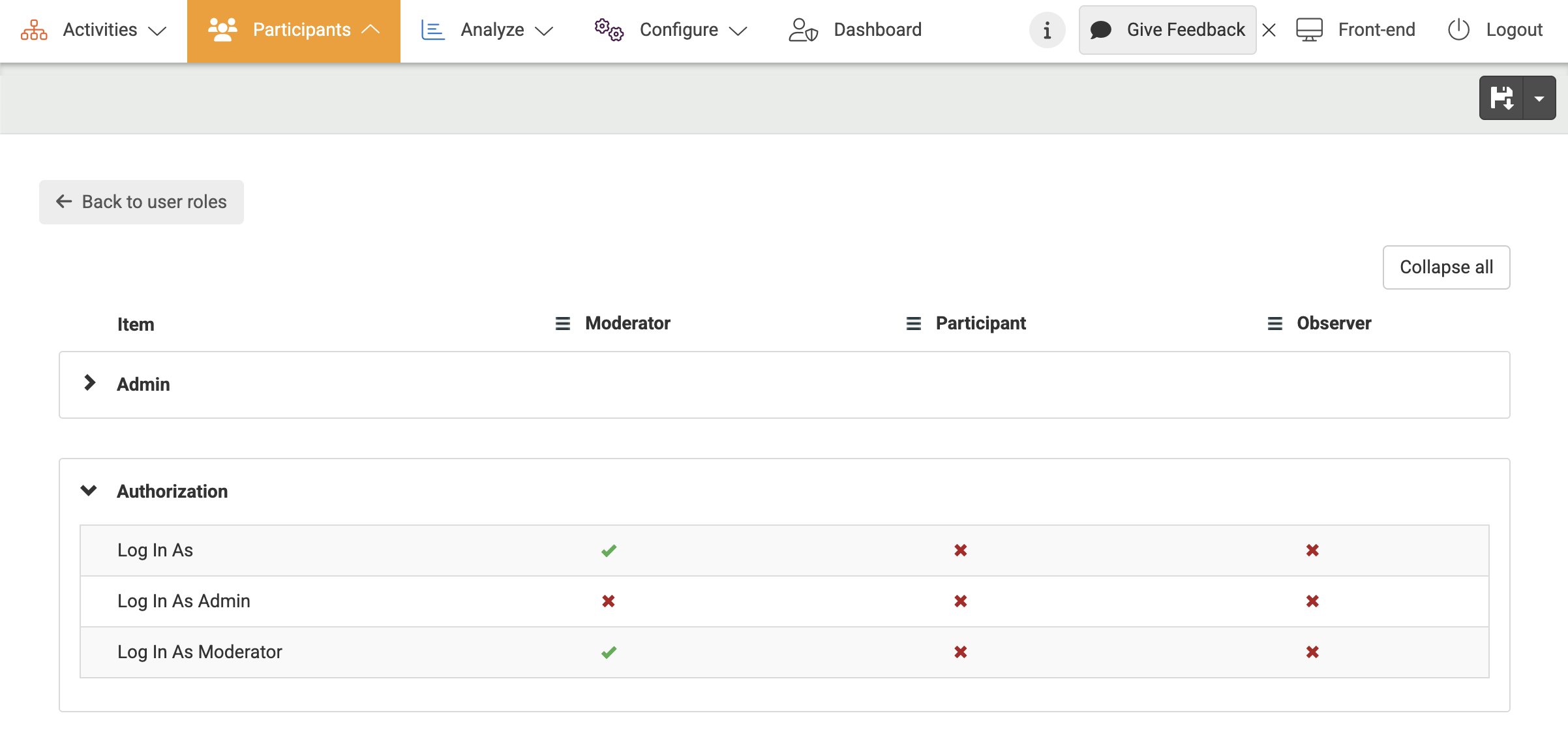Go back to user roles
1568x741 pixels.
click(x=142, y=202)
